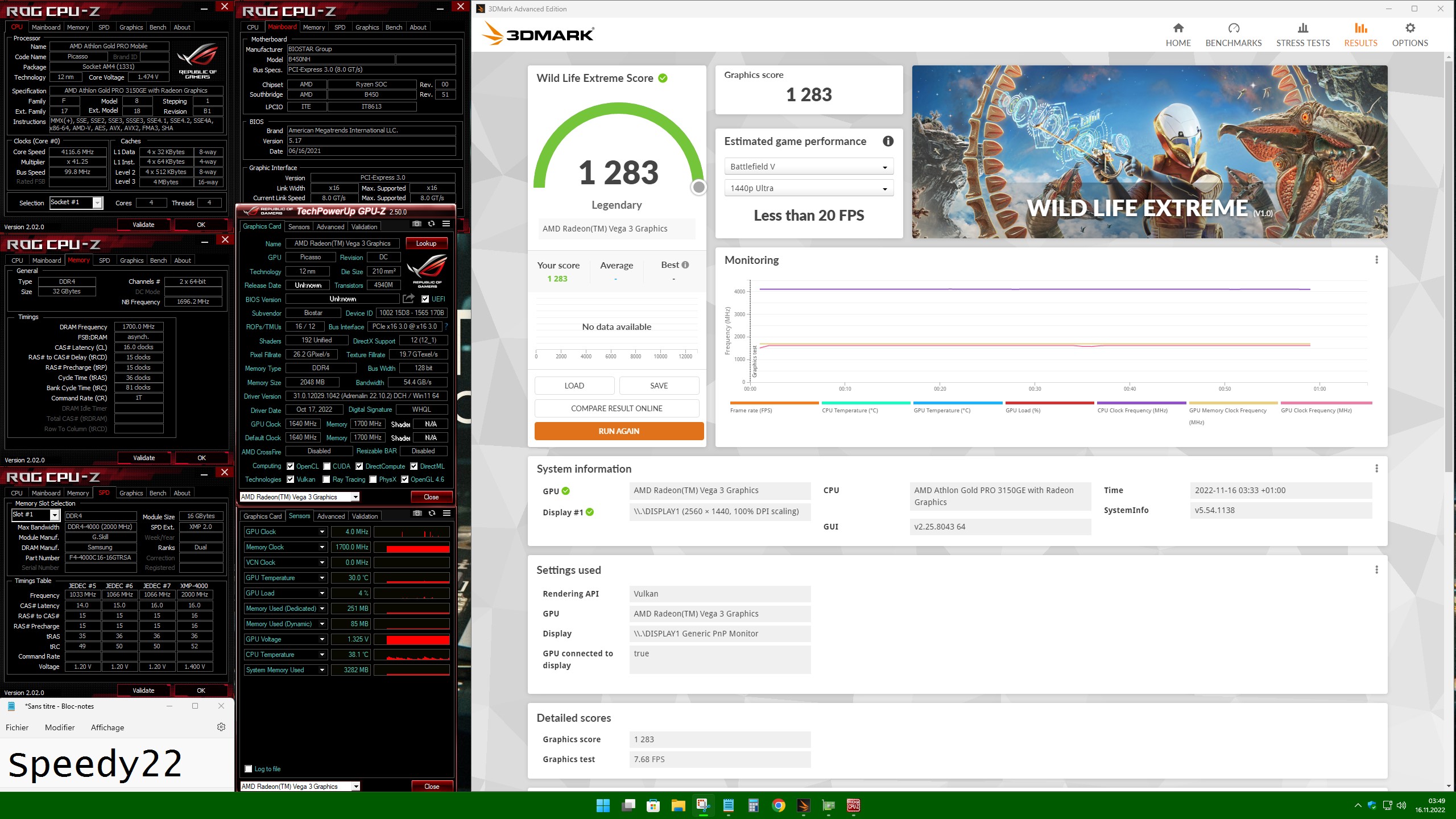The height and width of the screenshot is (819, 1456).
Task: Expand the Memory Clock sensor dropdown
Action: tap(322, 547)
